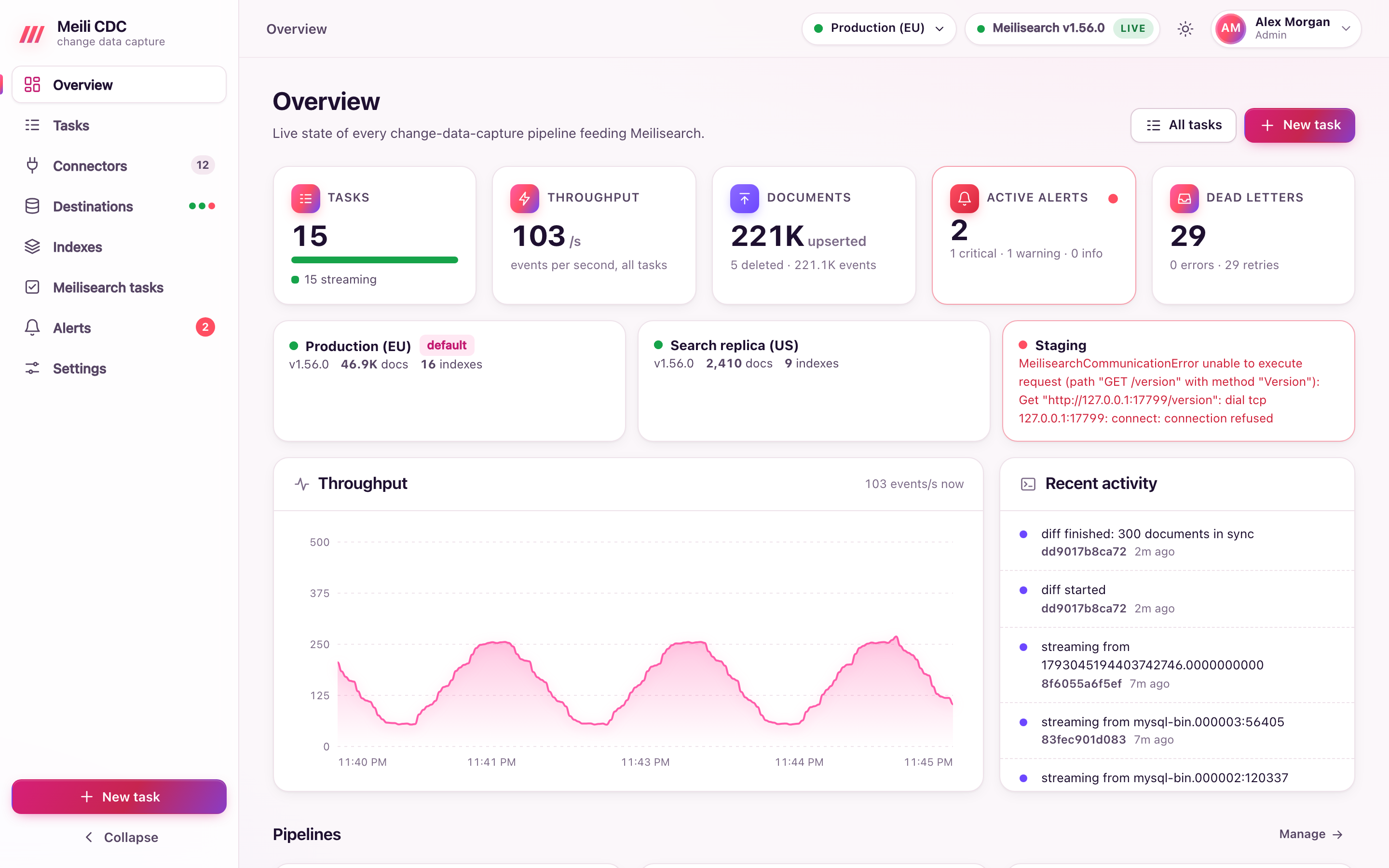Click the Meili CDC logo icon

(32, 34)
